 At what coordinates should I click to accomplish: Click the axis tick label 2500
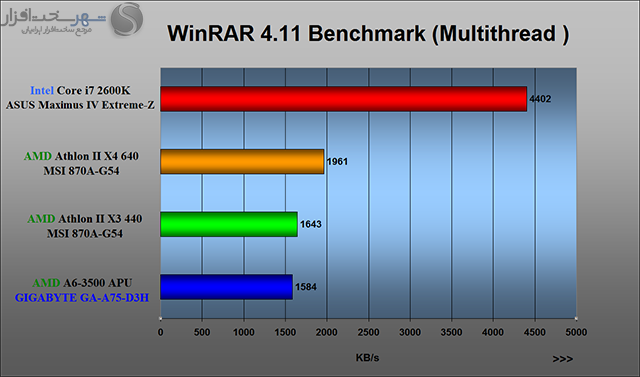pyautogui.click(x=368, y=332)
